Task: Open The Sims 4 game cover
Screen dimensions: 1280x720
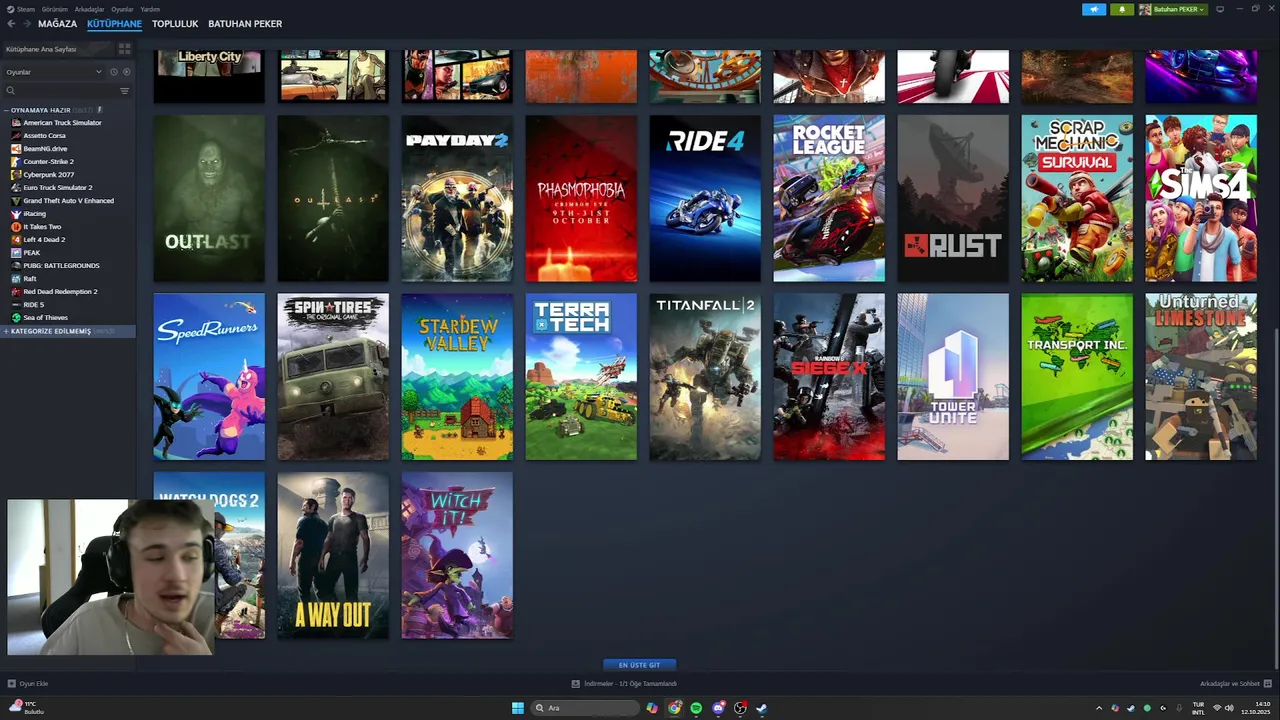Action: [x=1201, y=198]
